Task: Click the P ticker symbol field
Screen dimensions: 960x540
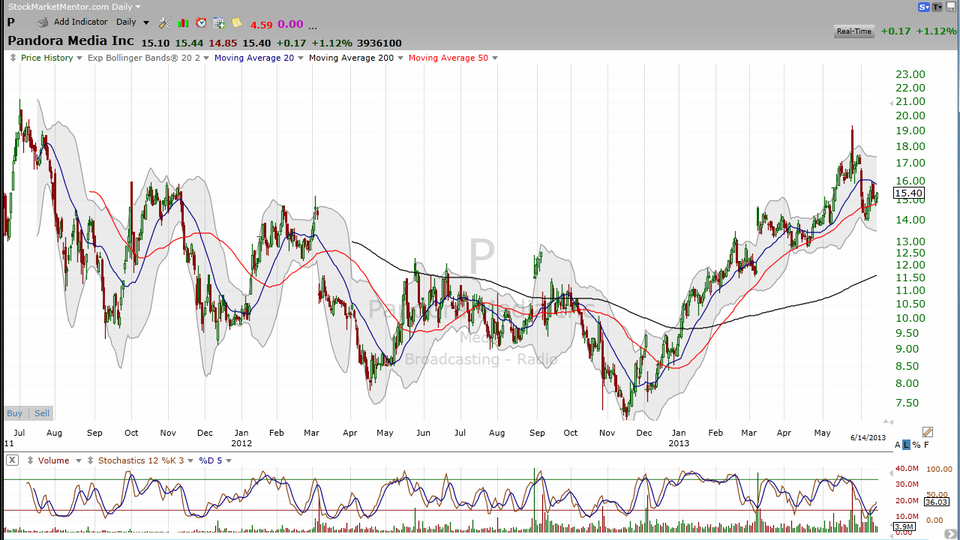Action: pyautogui.click(x=11, y=23)
